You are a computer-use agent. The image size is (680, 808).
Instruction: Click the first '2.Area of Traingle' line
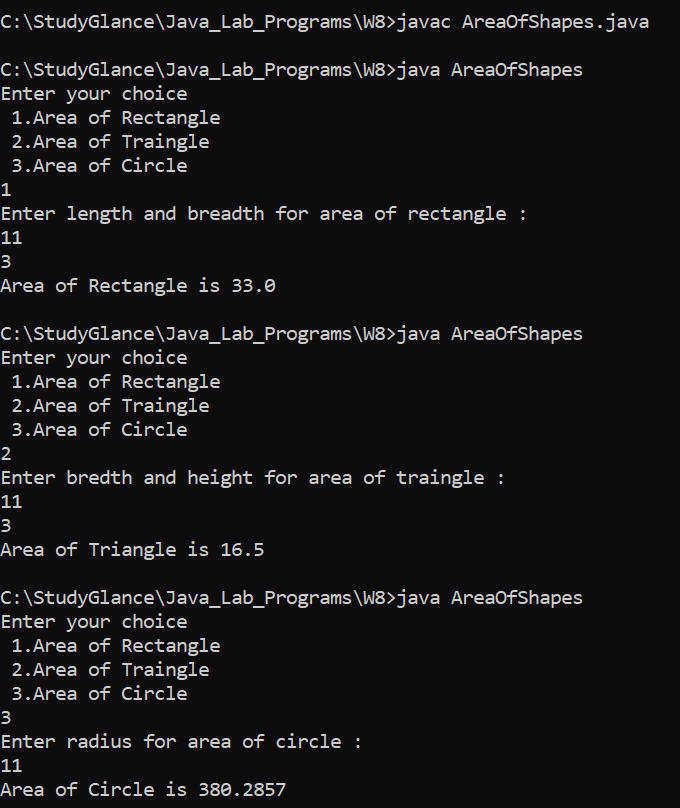[110, 142]
